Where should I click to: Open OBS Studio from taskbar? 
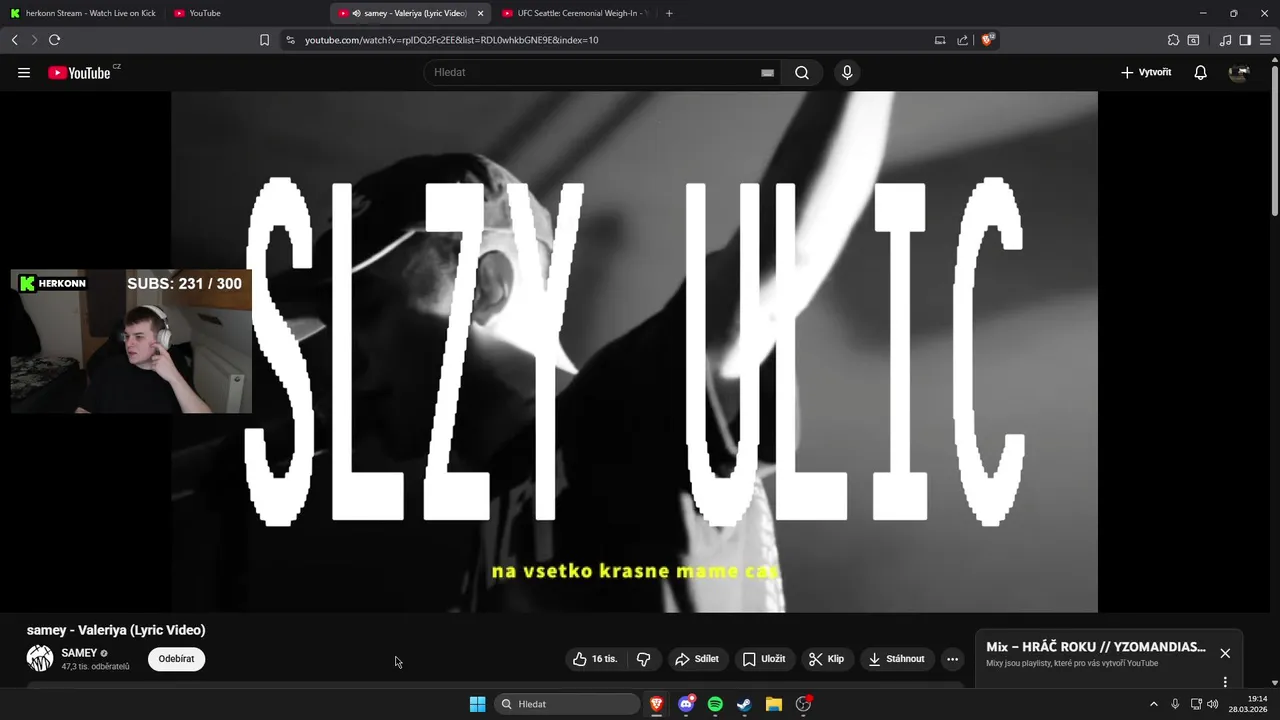(803, 704)
